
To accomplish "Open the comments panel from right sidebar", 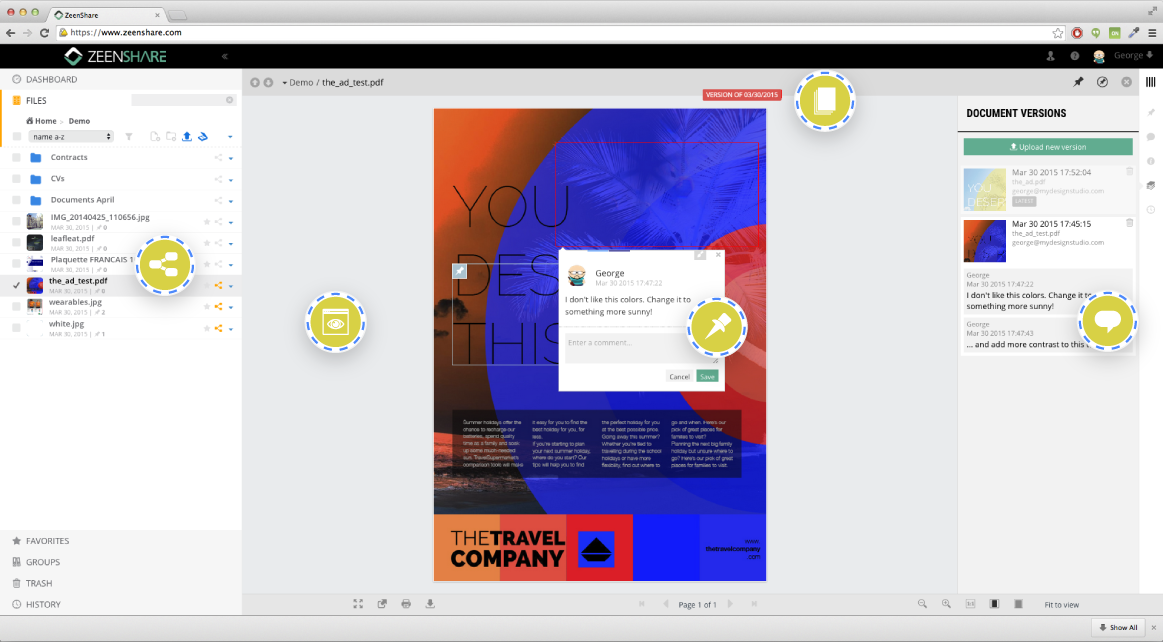I will pos(1151,137).
